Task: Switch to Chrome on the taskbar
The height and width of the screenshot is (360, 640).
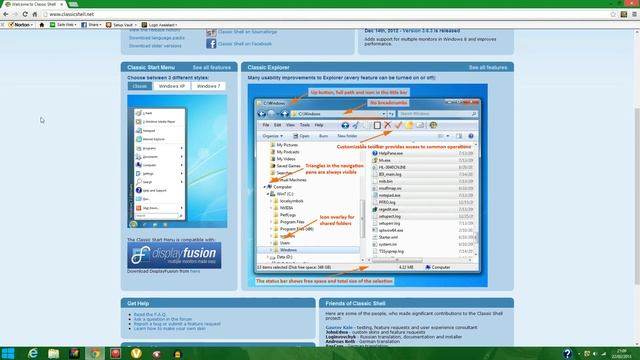Action: [x=95, y=353]
